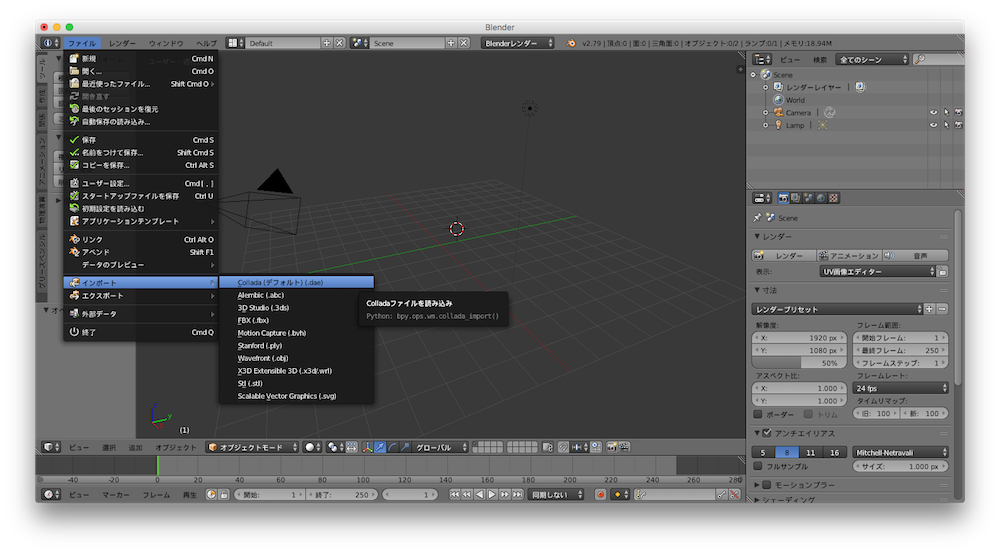The width and height of the screenshot is (1000, 553).
Task: Click the record auto-keyframe button
Action: click(600, 495)
